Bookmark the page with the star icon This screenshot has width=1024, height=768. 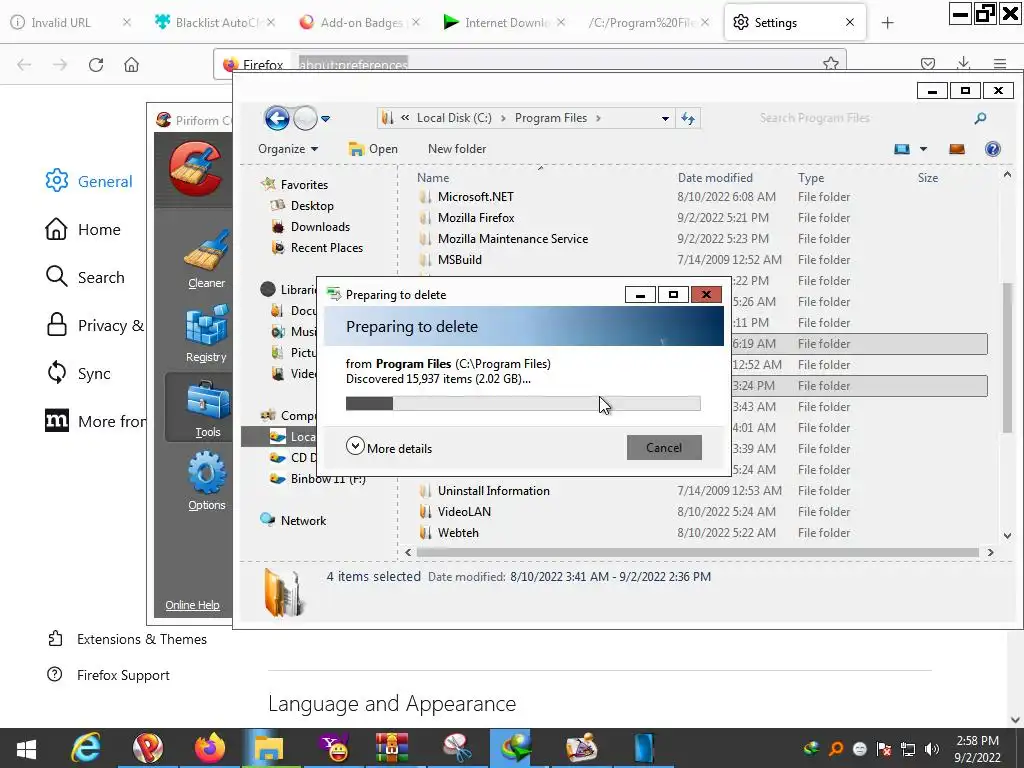[830, 64]
